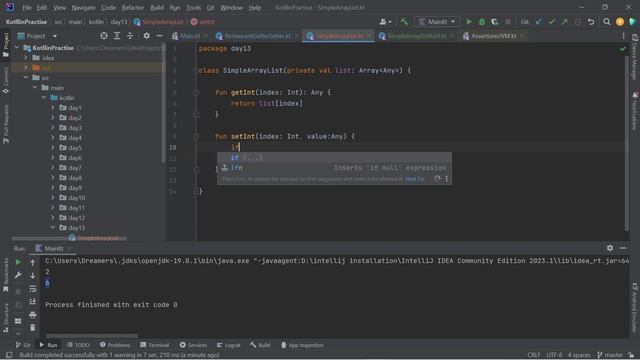Expand all nodes in Project panel

coord(117,36)
